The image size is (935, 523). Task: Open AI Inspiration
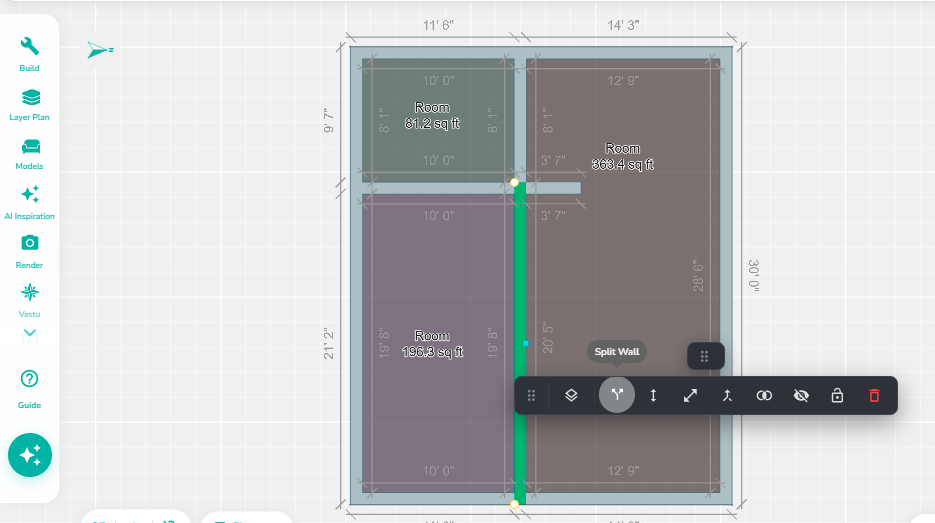coord(29,203)
